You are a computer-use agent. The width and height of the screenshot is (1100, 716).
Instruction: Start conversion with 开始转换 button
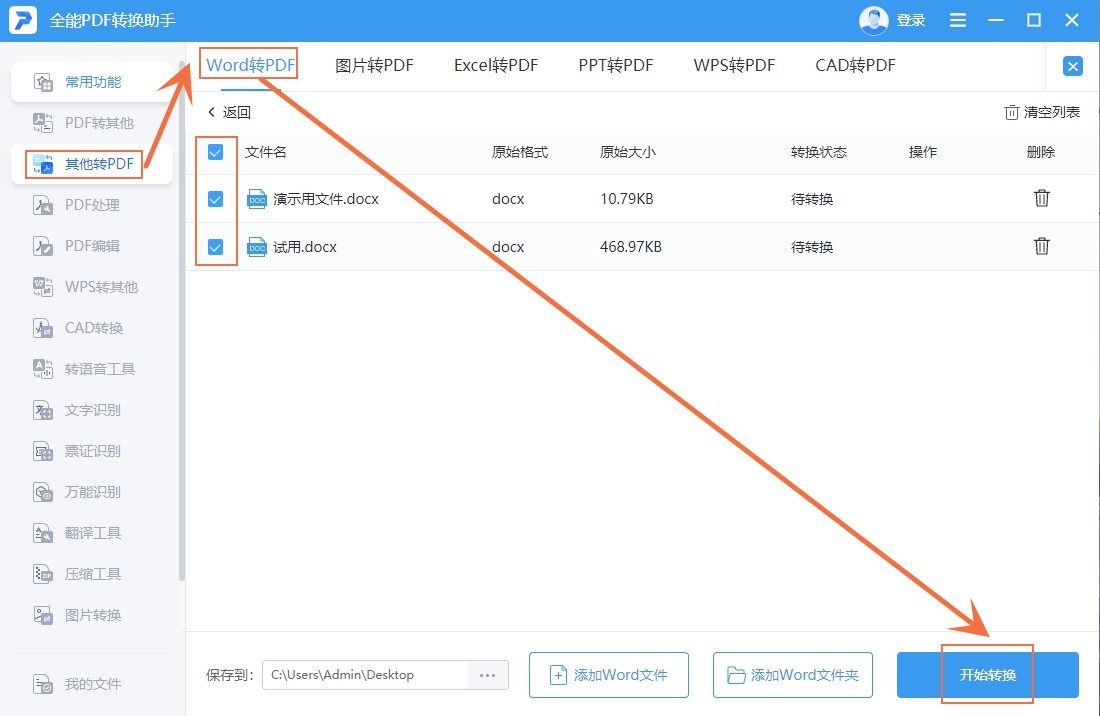point(986,675)
